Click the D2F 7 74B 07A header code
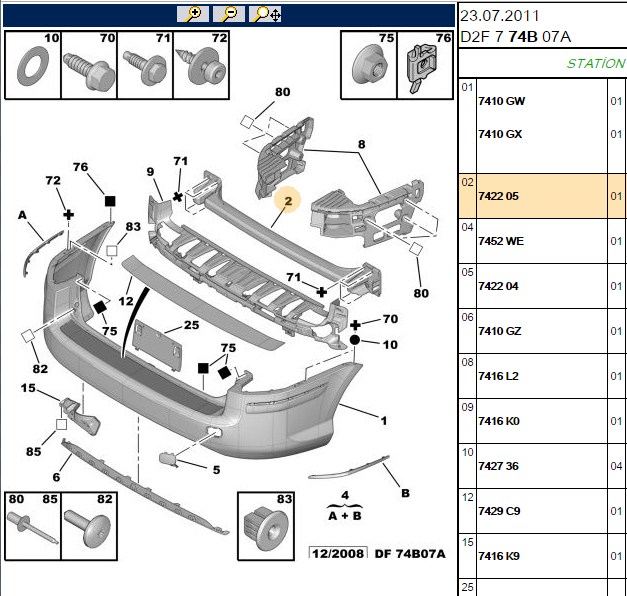The image size is (627, 596). 516,37
